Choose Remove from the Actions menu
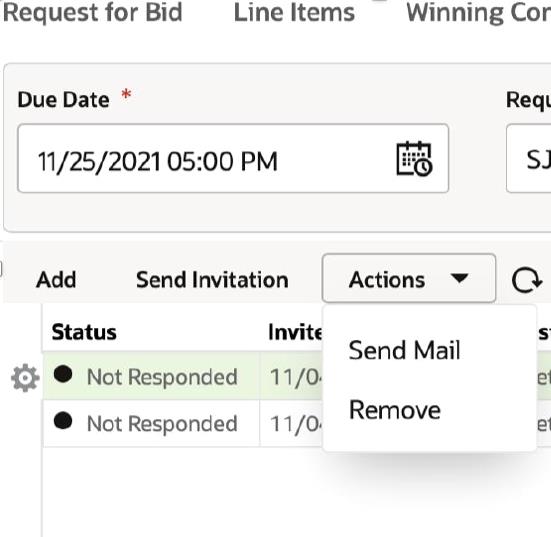 point(395,410)
